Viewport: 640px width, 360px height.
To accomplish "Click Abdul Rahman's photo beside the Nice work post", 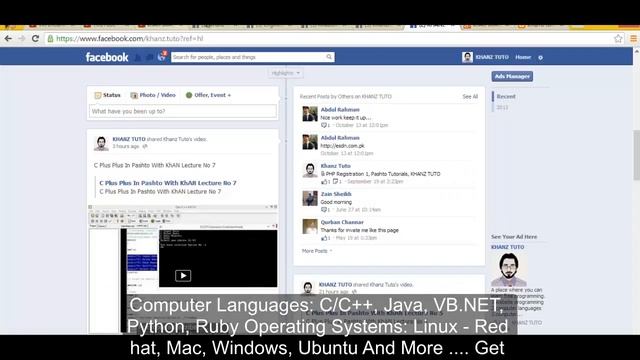I will coord(310,114).
